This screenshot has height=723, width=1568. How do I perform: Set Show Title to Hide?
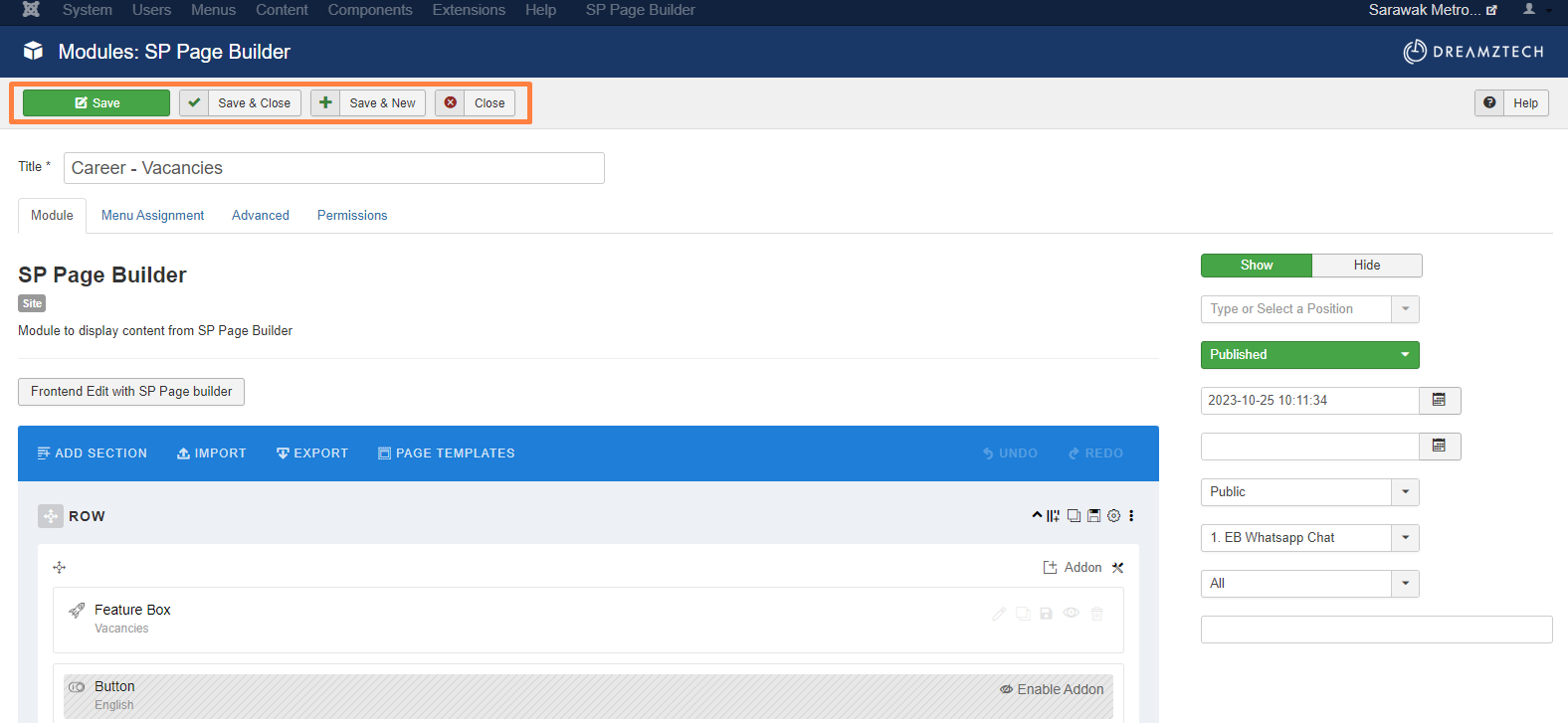click(1367, 266)
